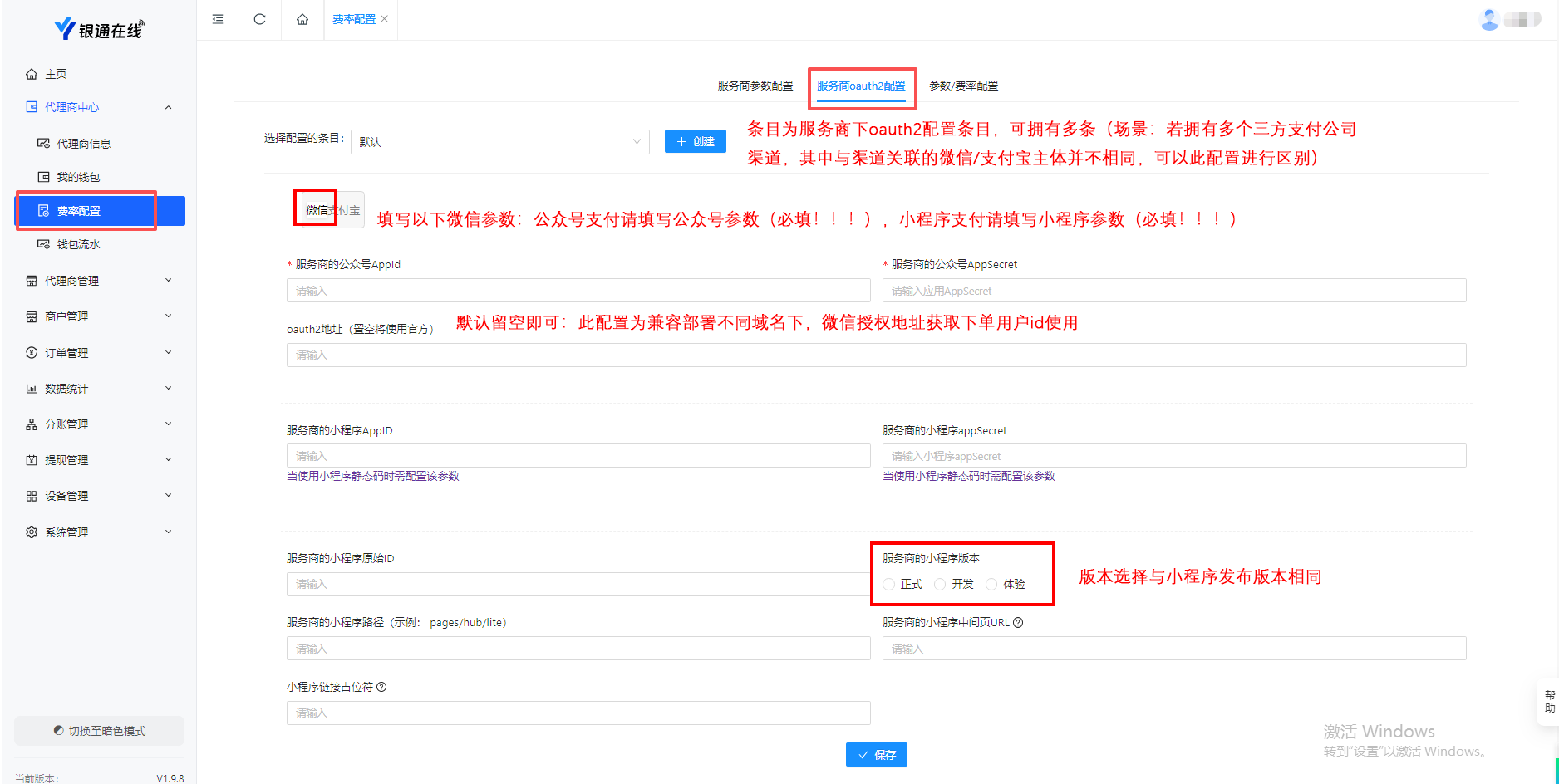The image size is (1559, 784).
Task: Switch to the 参数/费率配置 tab
Action: pyautogui.click(x=963, y=86)
